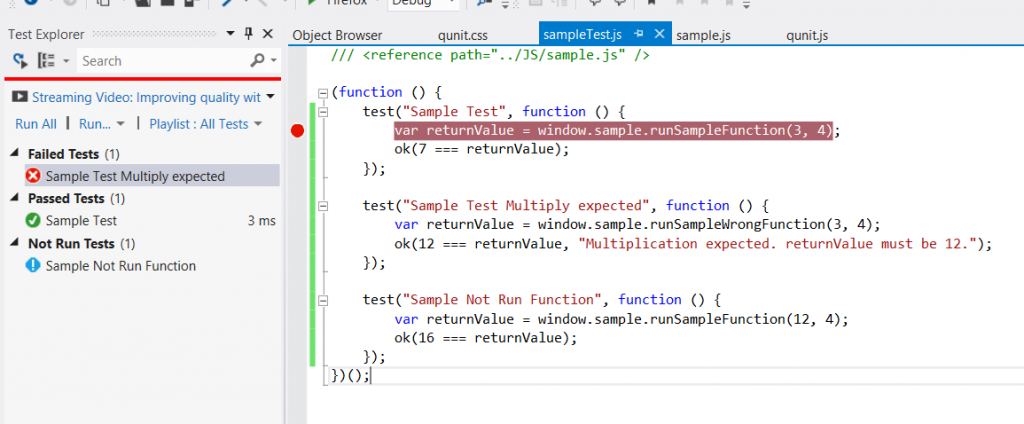Switch to the sample.js tab
The image size is (1024, 424).
tap(703, 35)
